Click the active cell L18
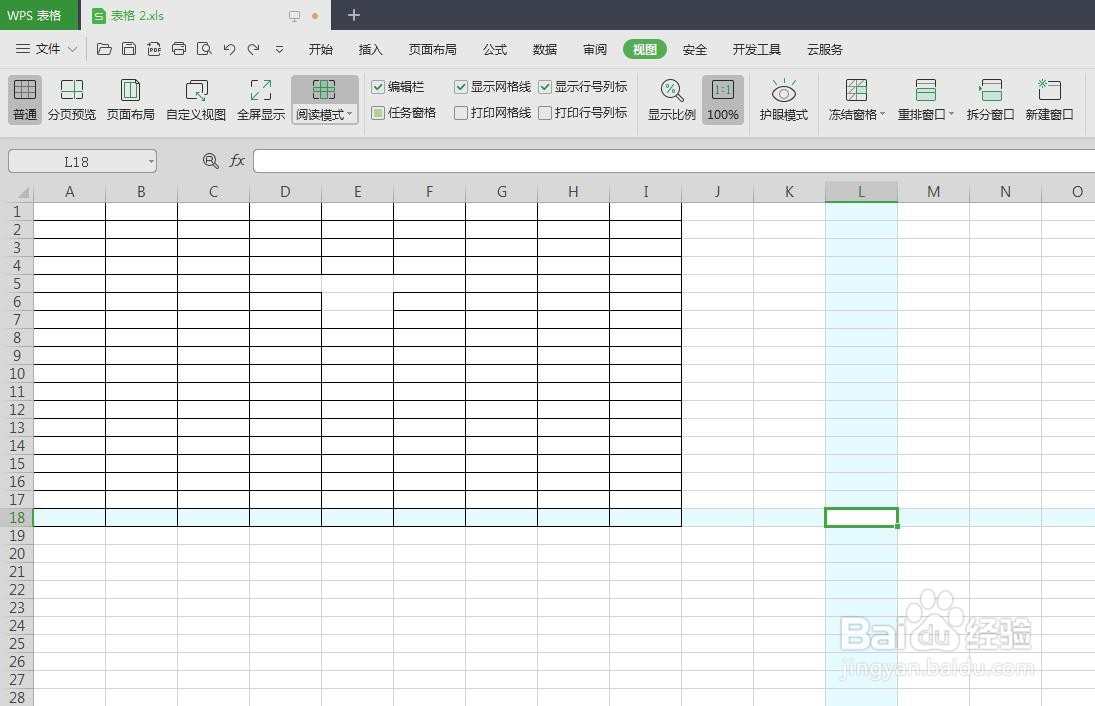 pos(861,517)
